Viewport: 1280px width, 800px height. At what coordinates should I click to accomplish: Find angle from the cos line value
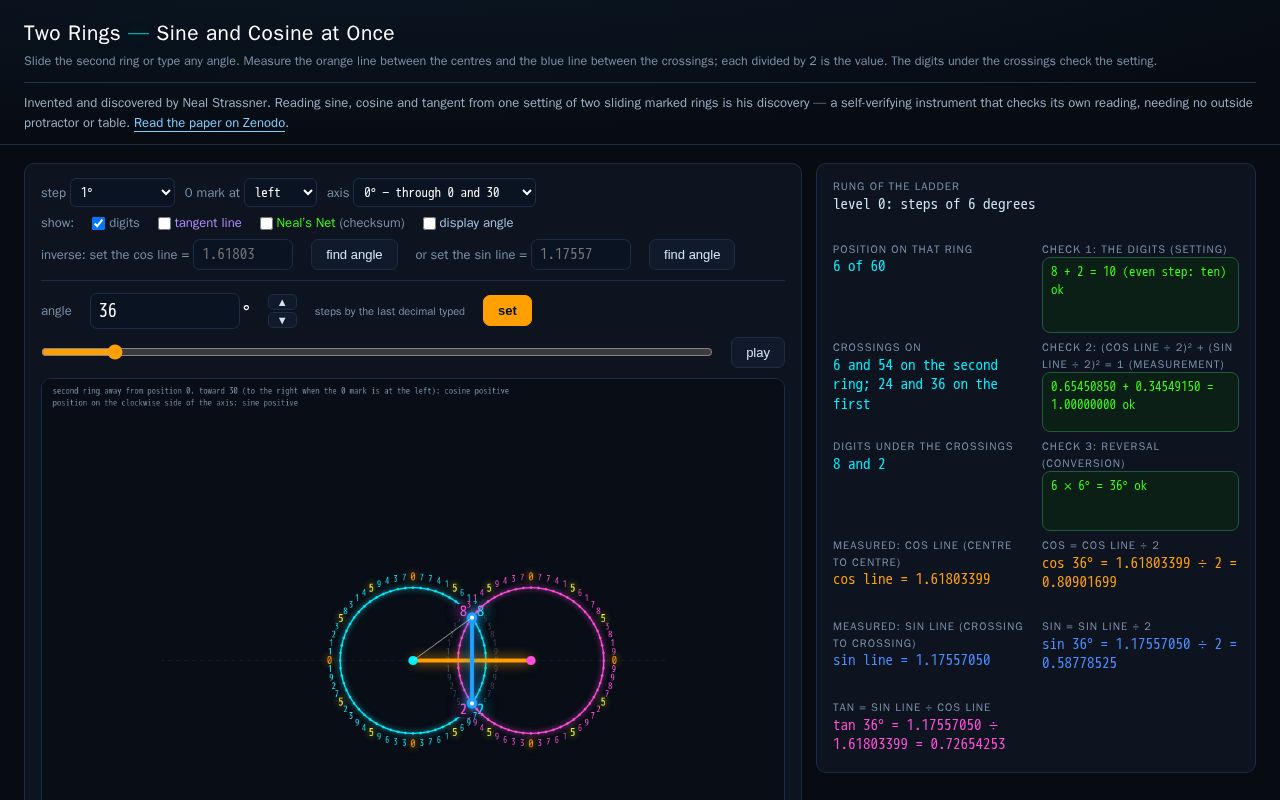[x=354, y=254]
